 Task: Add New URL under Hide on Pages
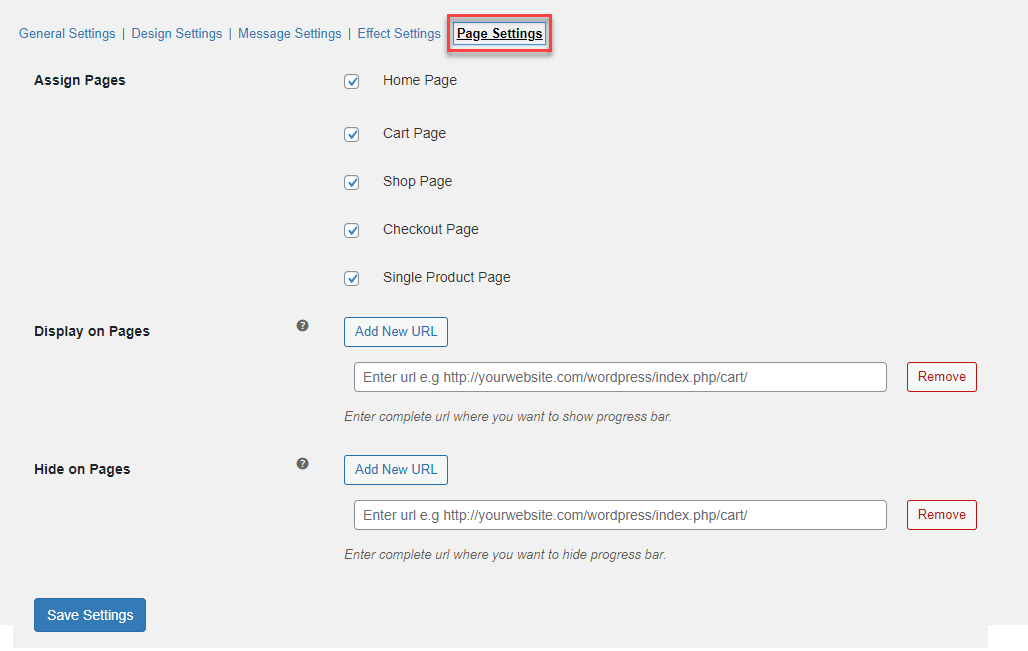coord(396,470)
